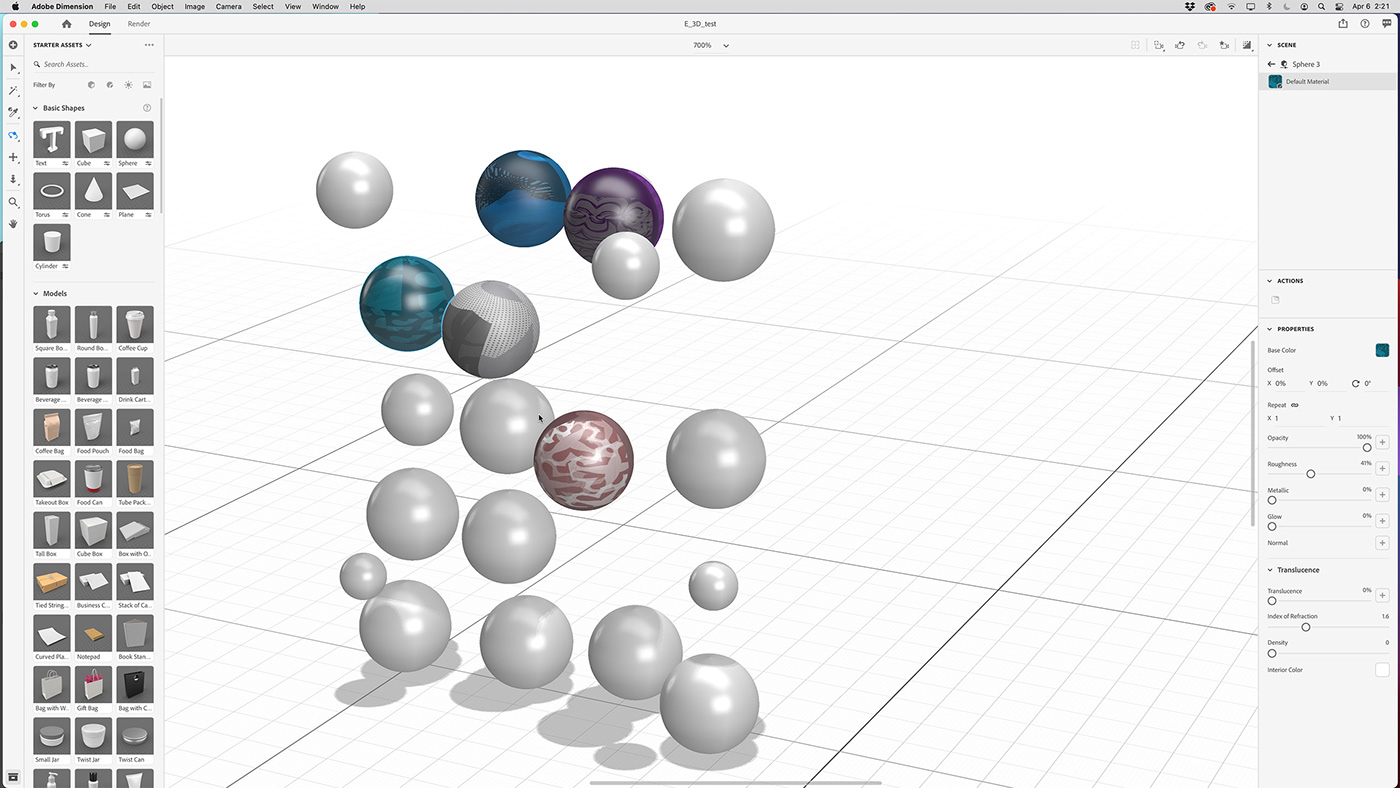Choose the Coffee Cup model thumbnail
The height and width of the screenshot is (788, 1400).
pos(134,325)
